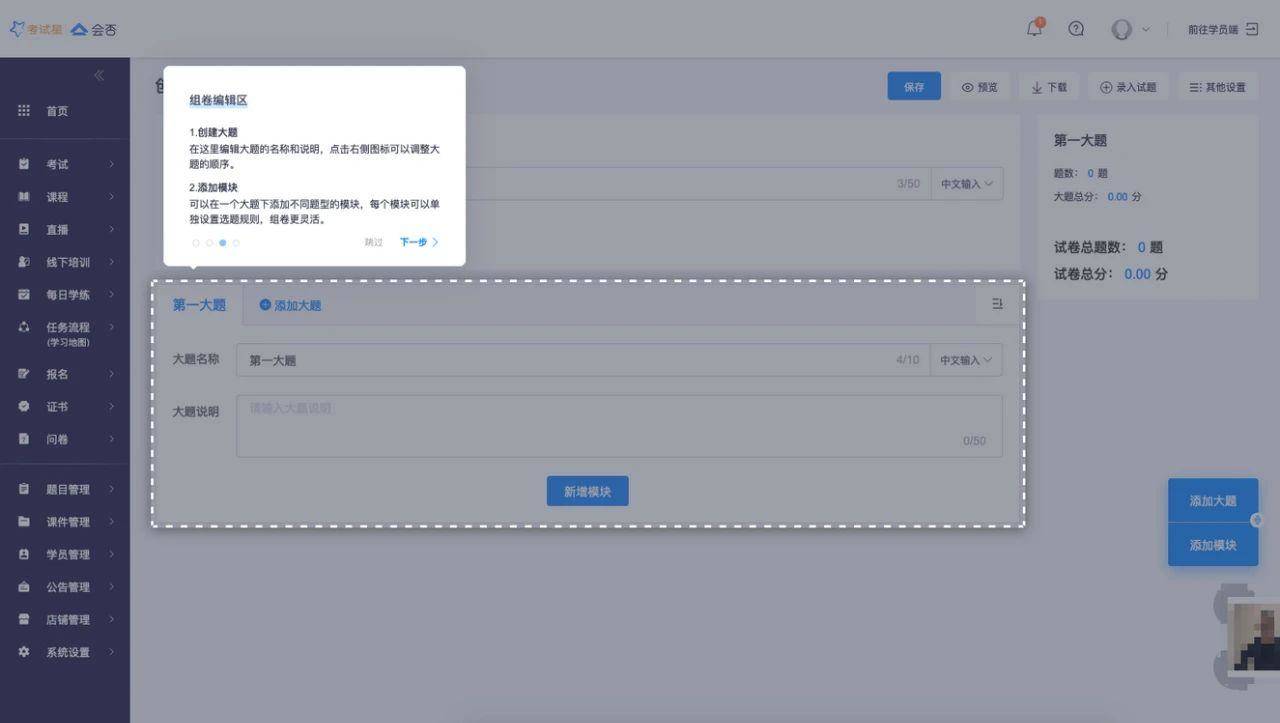Image resolution: width=1280 pixels, height=723 pixels.
Task: Click the 新增模块 button
Action: (587, 491)
